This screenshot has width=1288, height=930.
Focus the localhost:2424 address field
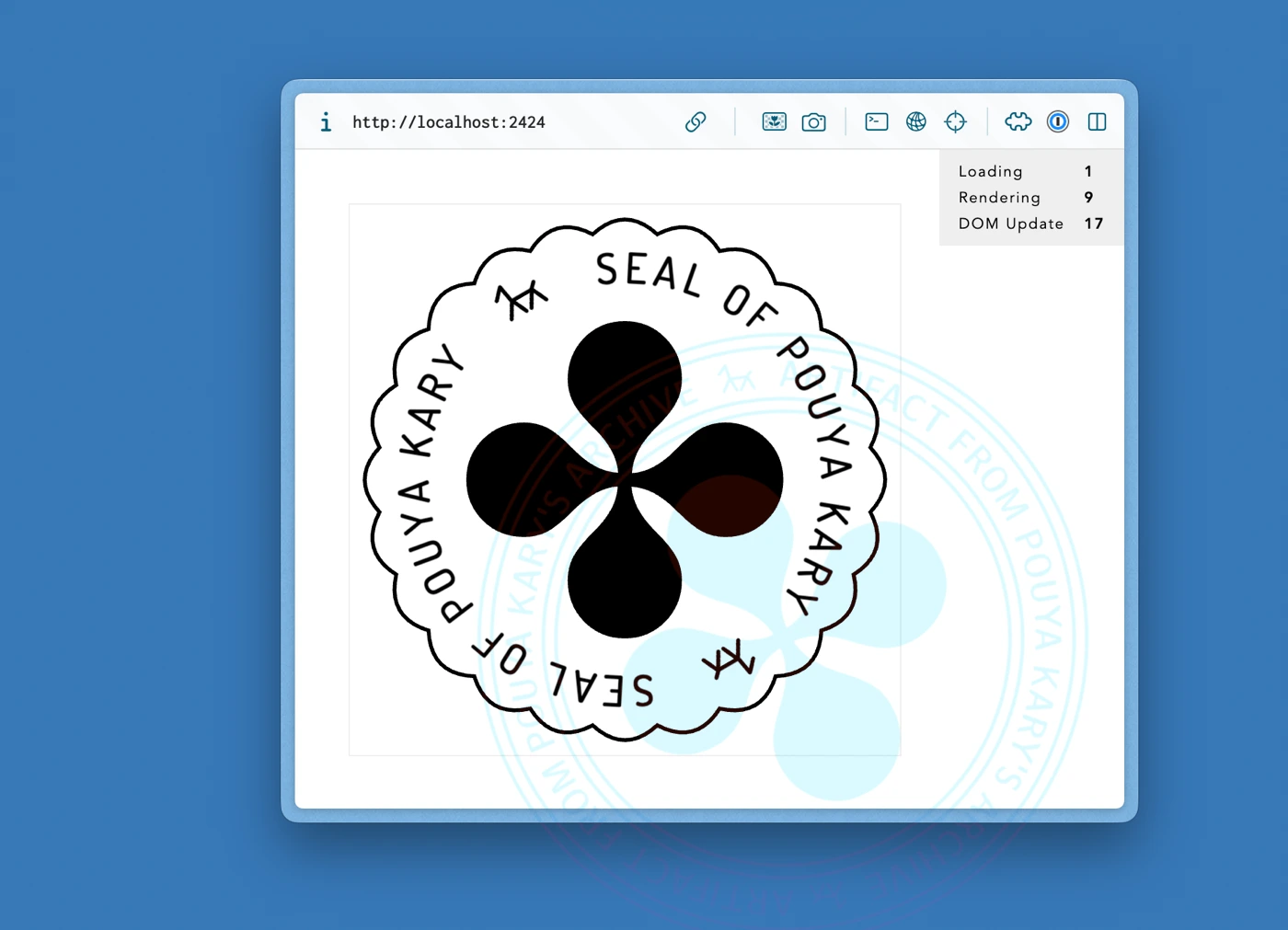(449, 122)
